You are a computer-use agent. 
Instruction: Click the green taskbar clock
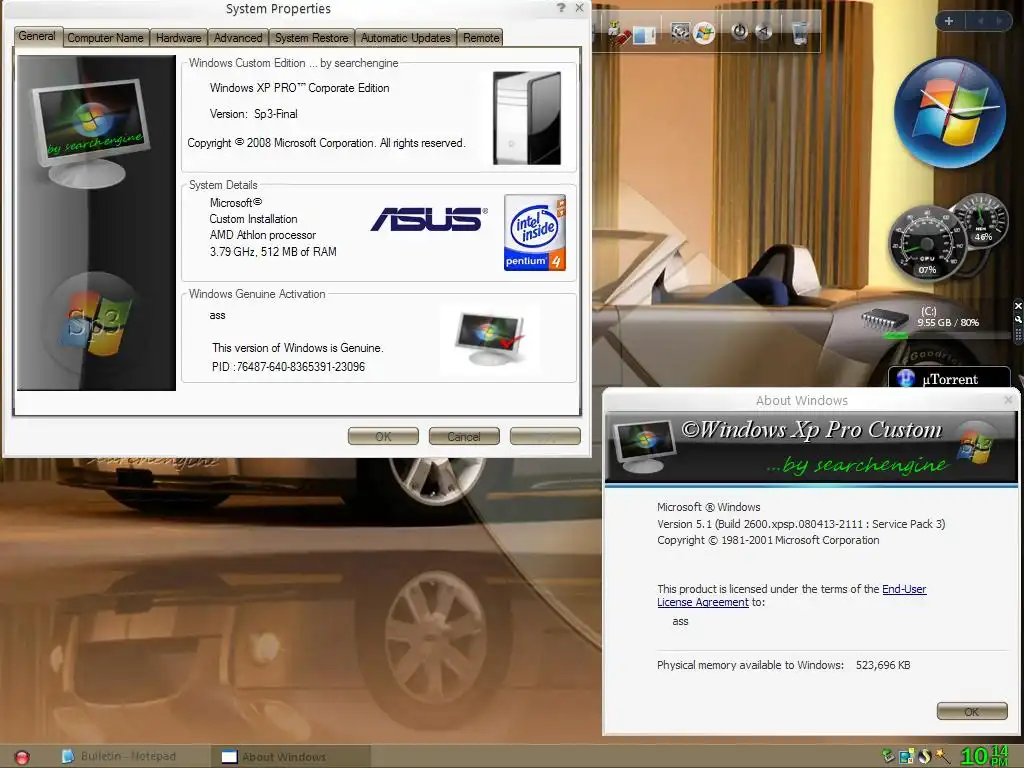984,756
